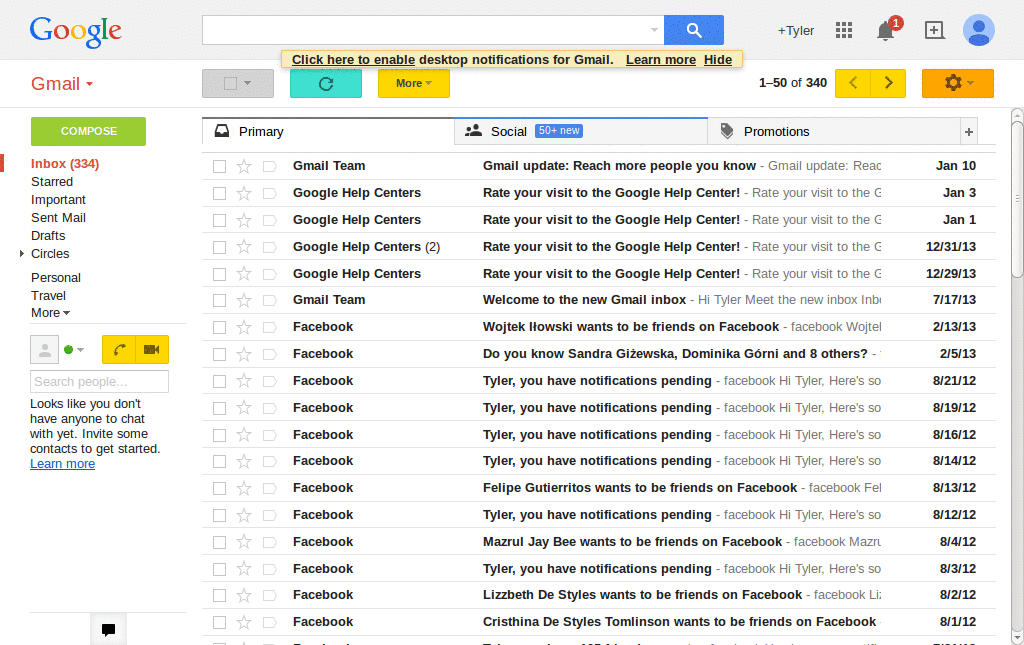The image size is (1024, 645).
Task: Select the Gmail Team Jan 10 email checkbox
Action: point(219,166)
